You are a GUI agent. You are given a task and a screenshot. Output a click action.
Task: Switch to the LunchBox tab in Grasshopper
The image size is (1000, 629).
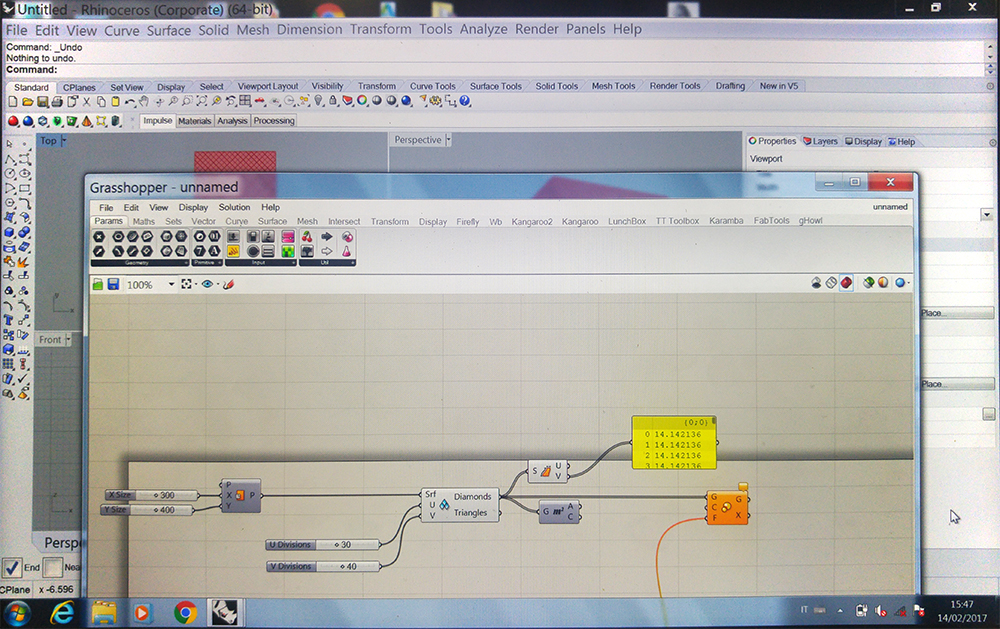pyautogui.click(x=627, y=221)
